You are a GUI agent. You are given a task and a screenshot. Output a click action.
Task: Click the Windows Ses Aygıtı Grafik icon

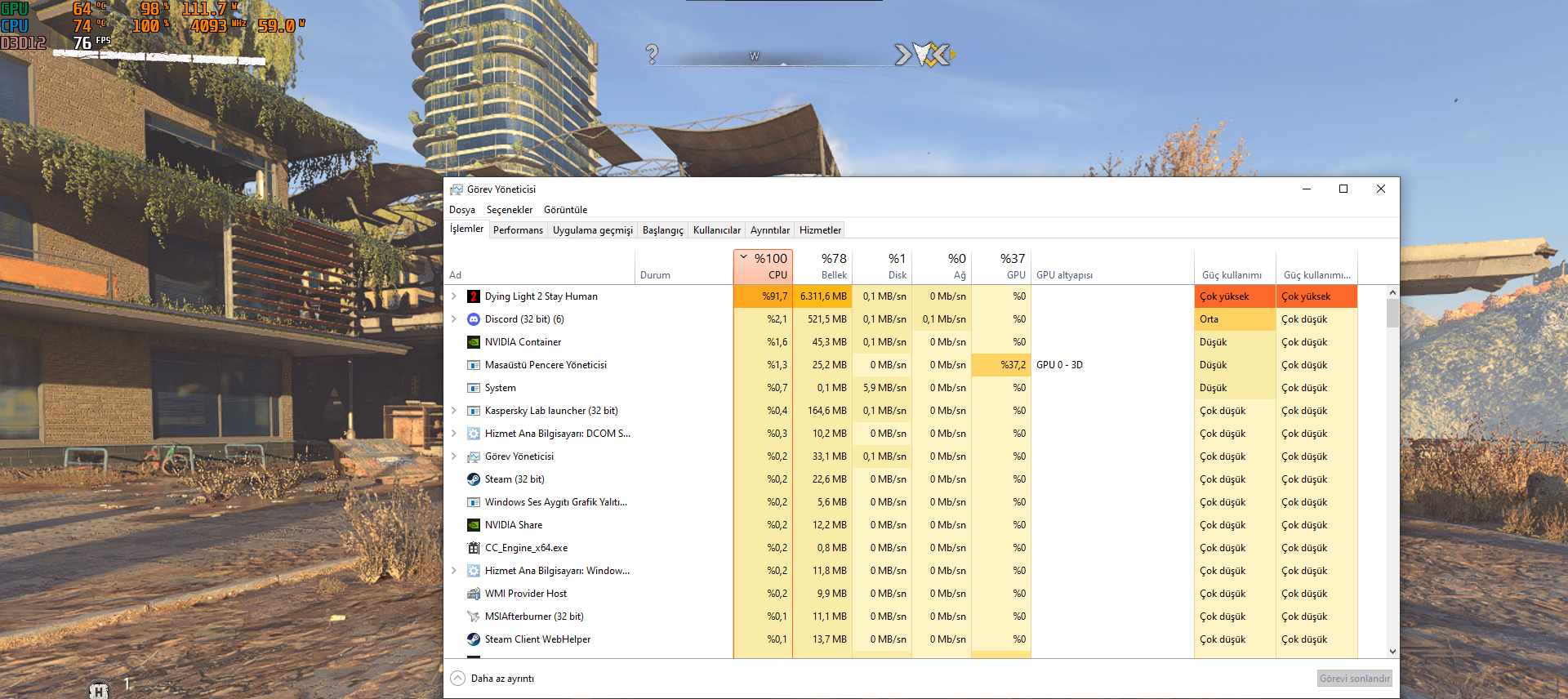tap(474, 502)
